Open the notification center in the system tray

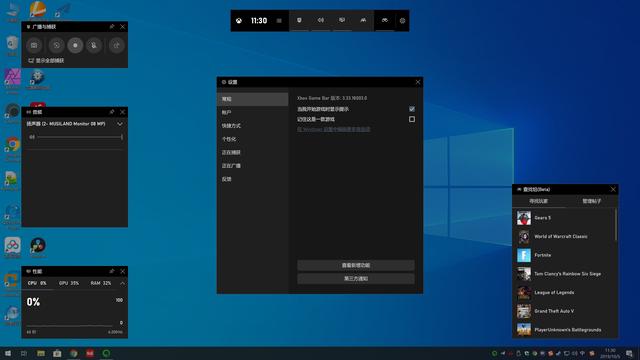[x=629, y=353]
